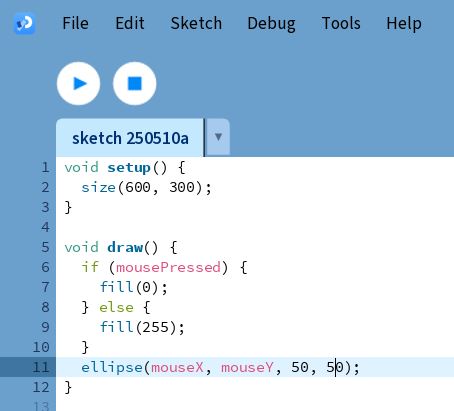Open the Debug menu
The height and width of the screenshot is (411, 454).
(271, 24)
